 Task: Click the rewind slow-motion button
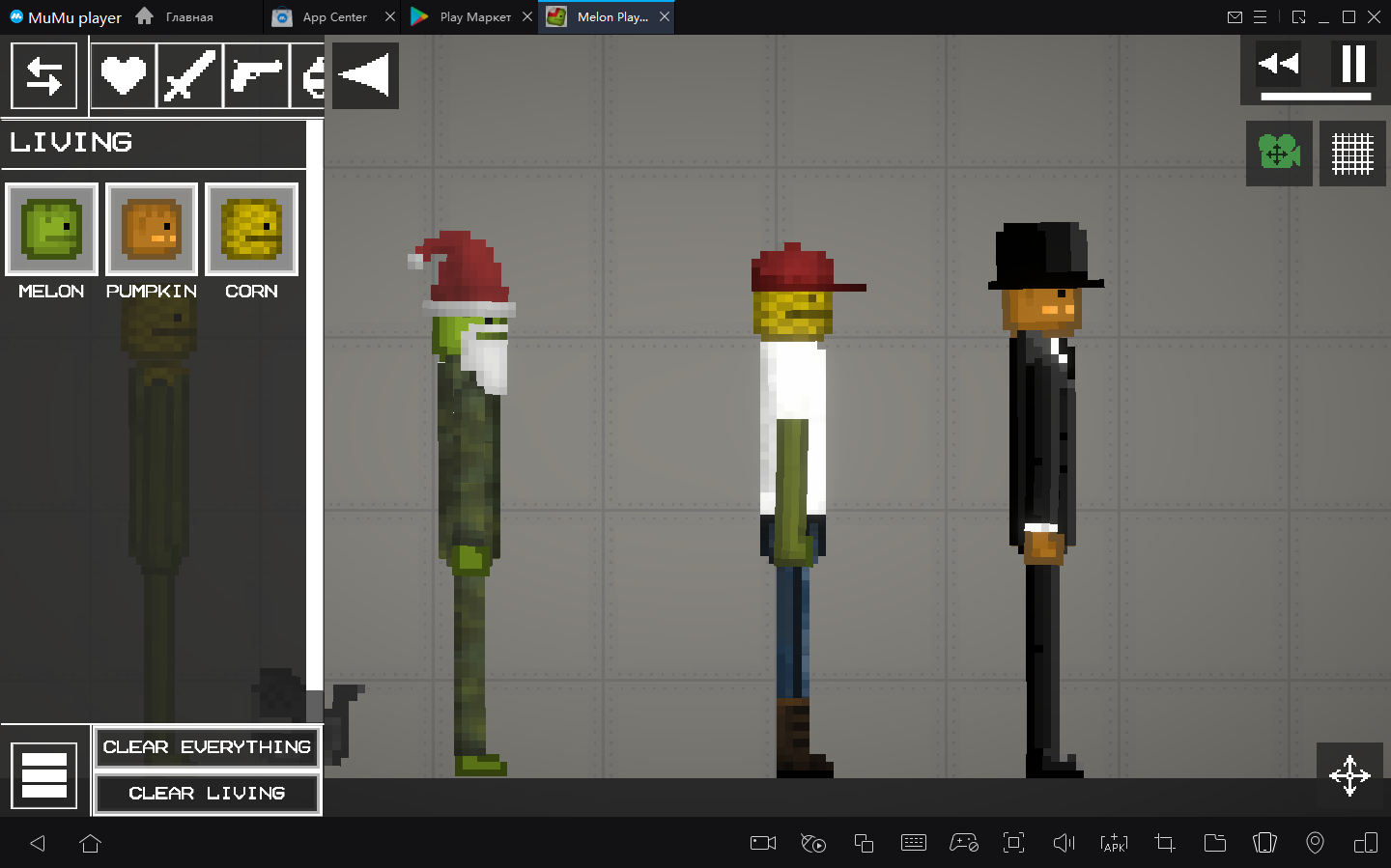1279,64
